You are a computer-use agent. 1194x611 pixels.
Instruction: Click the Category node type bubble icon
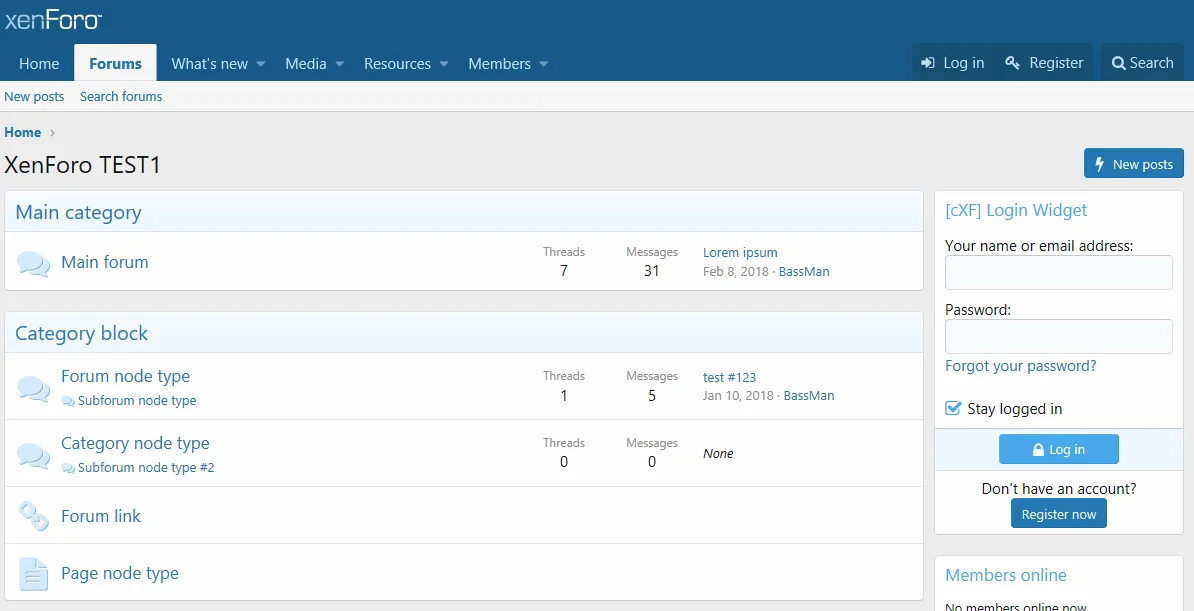[34, 455]
